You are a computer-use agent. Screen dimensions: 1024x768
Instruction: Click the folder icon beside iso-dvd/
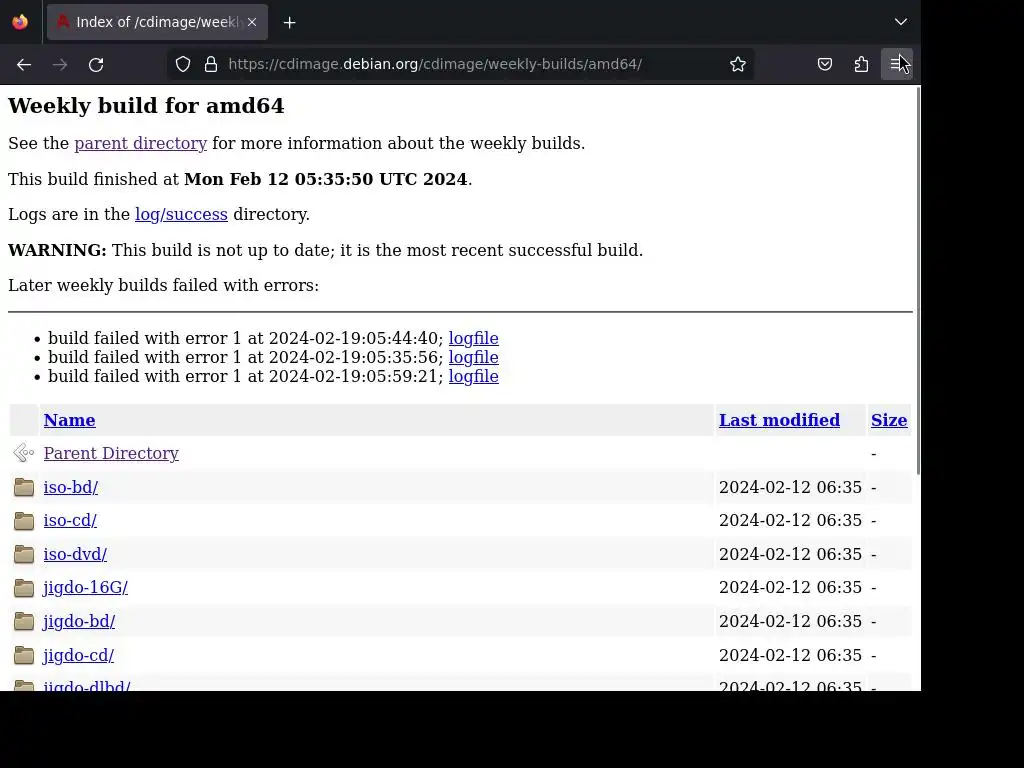(24, 554)
